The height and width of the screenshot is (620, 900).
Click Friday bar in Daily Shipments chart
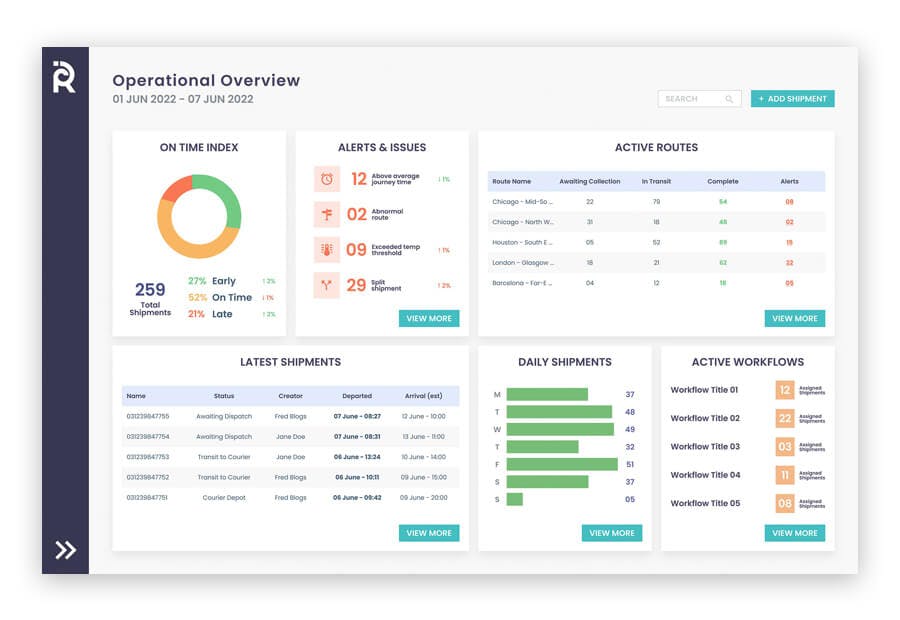(x=562, y=464)
